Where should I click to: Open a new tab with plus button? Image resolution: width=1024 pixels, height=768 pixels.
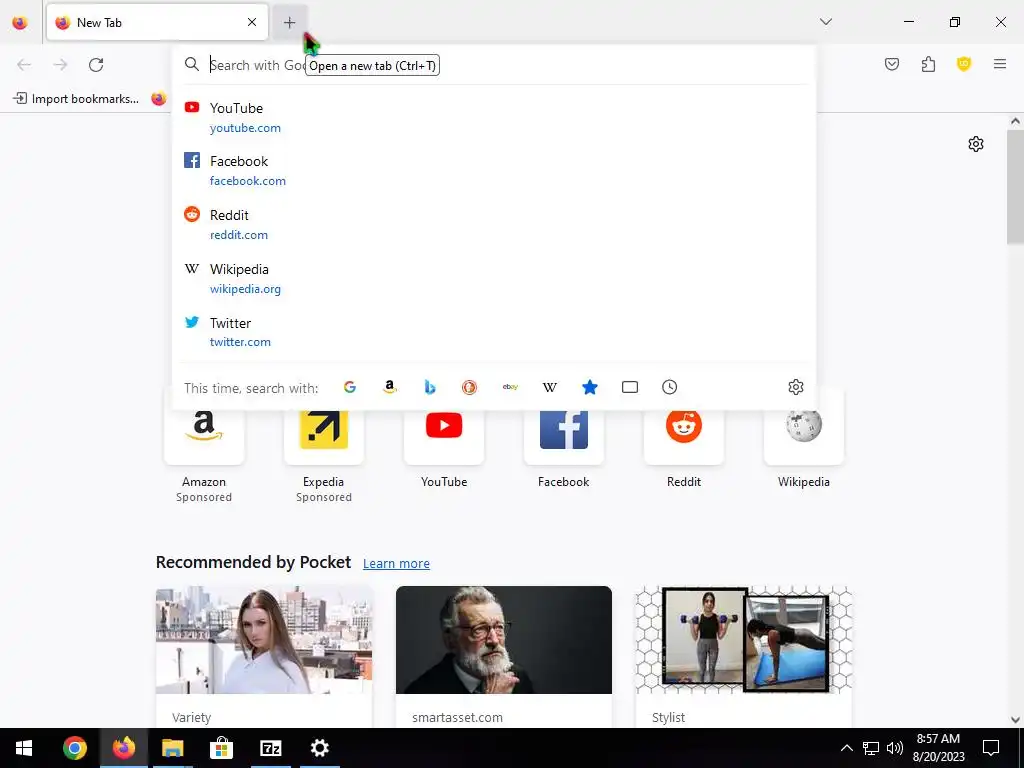pyautogui.click(x=289, y=22)
